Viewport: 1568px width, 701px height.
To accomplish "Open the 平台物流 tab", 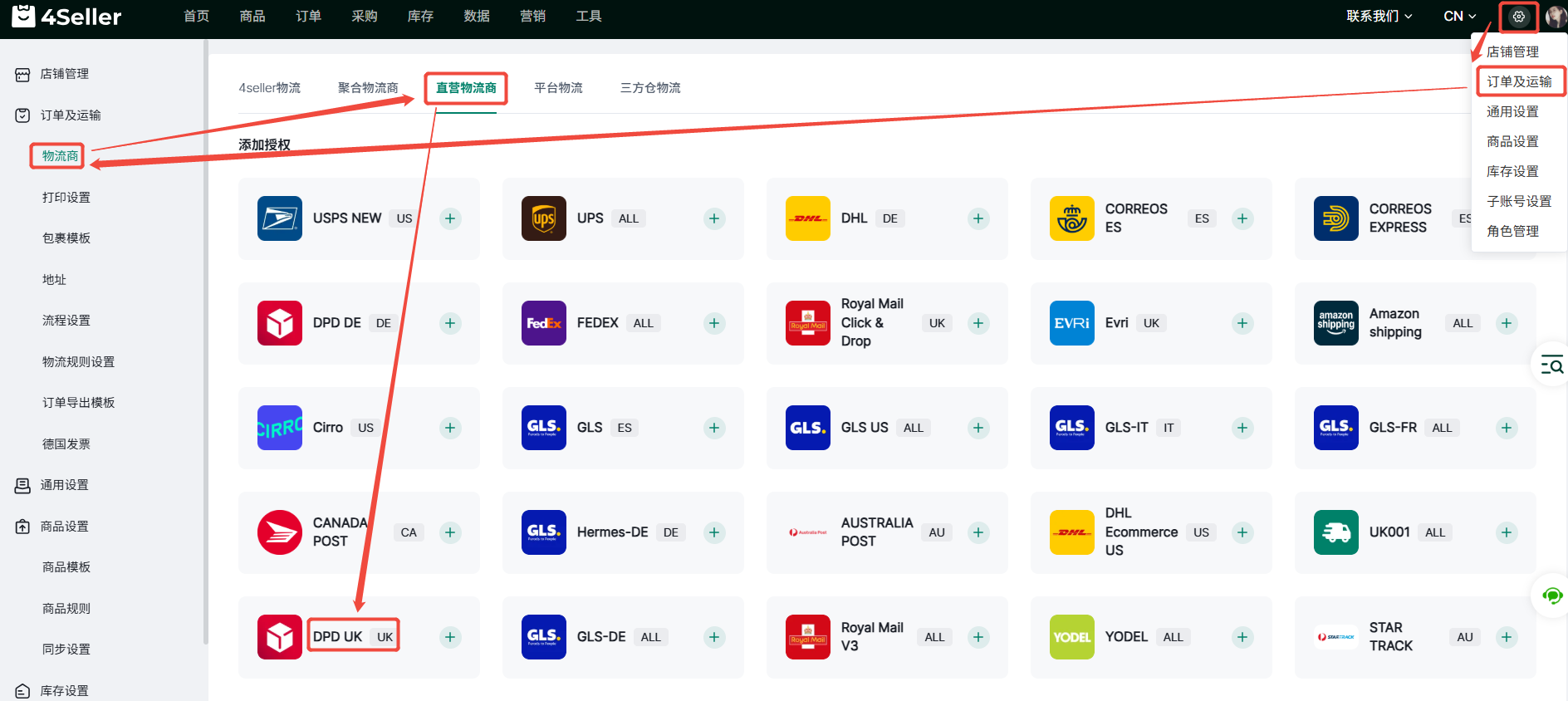I will pyautogui.click(x=558, y=88).
